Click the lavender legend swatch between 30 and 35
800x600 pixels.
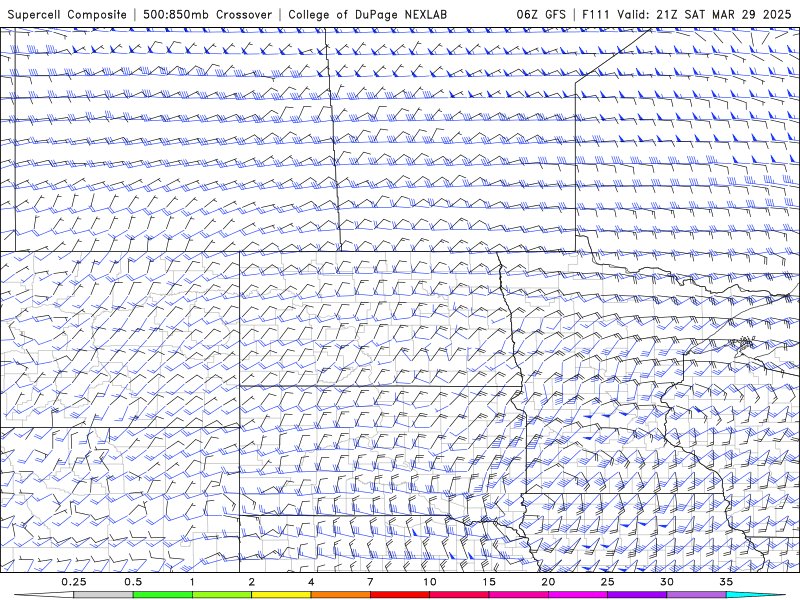(x=696, y=595)
